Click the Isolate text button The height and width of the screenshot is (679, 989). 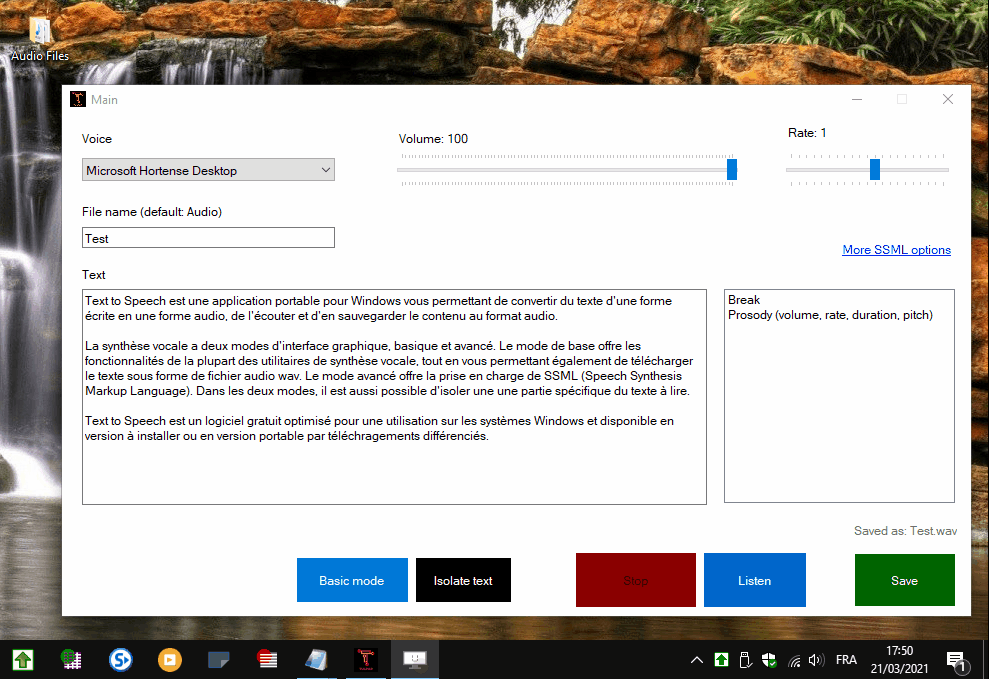click(463, 580)
